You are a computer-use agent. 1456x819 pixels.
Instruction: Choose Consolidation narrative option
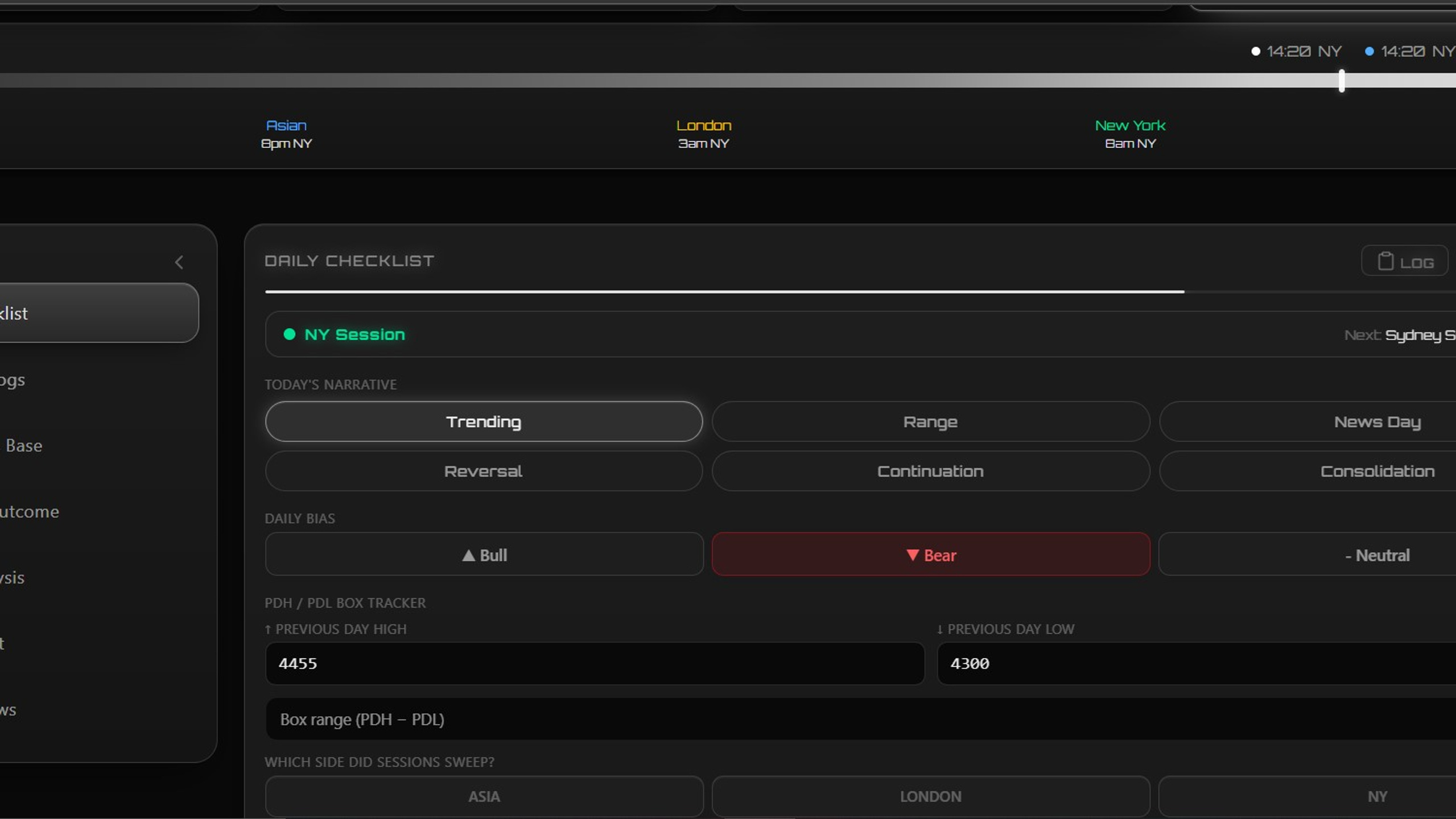pyautogui.click(x=1307, y=471)
